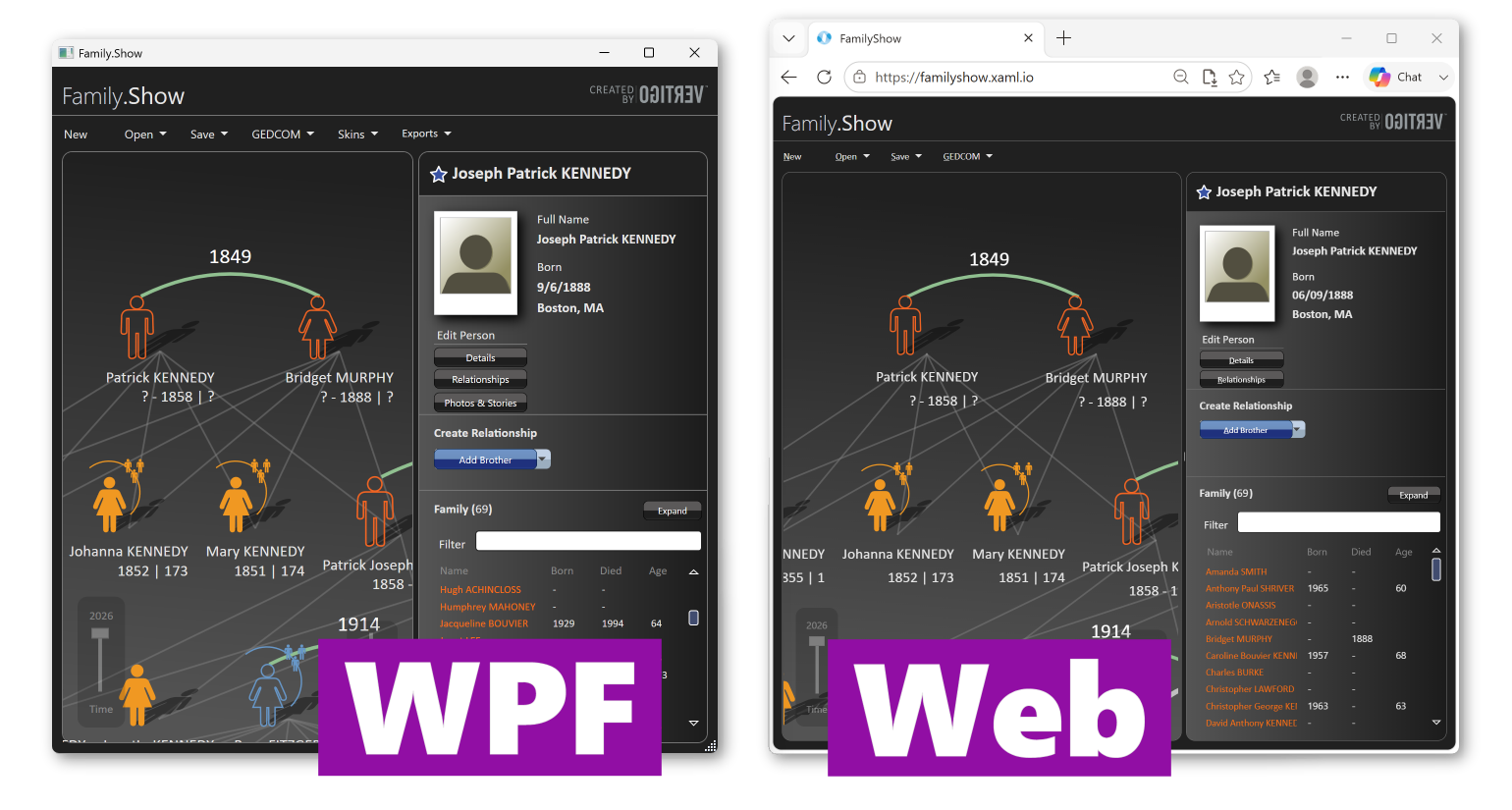The image size is (1512, 810).
Task: Click family list scrollbar thumb in WPF
Action: click(693, 618)
